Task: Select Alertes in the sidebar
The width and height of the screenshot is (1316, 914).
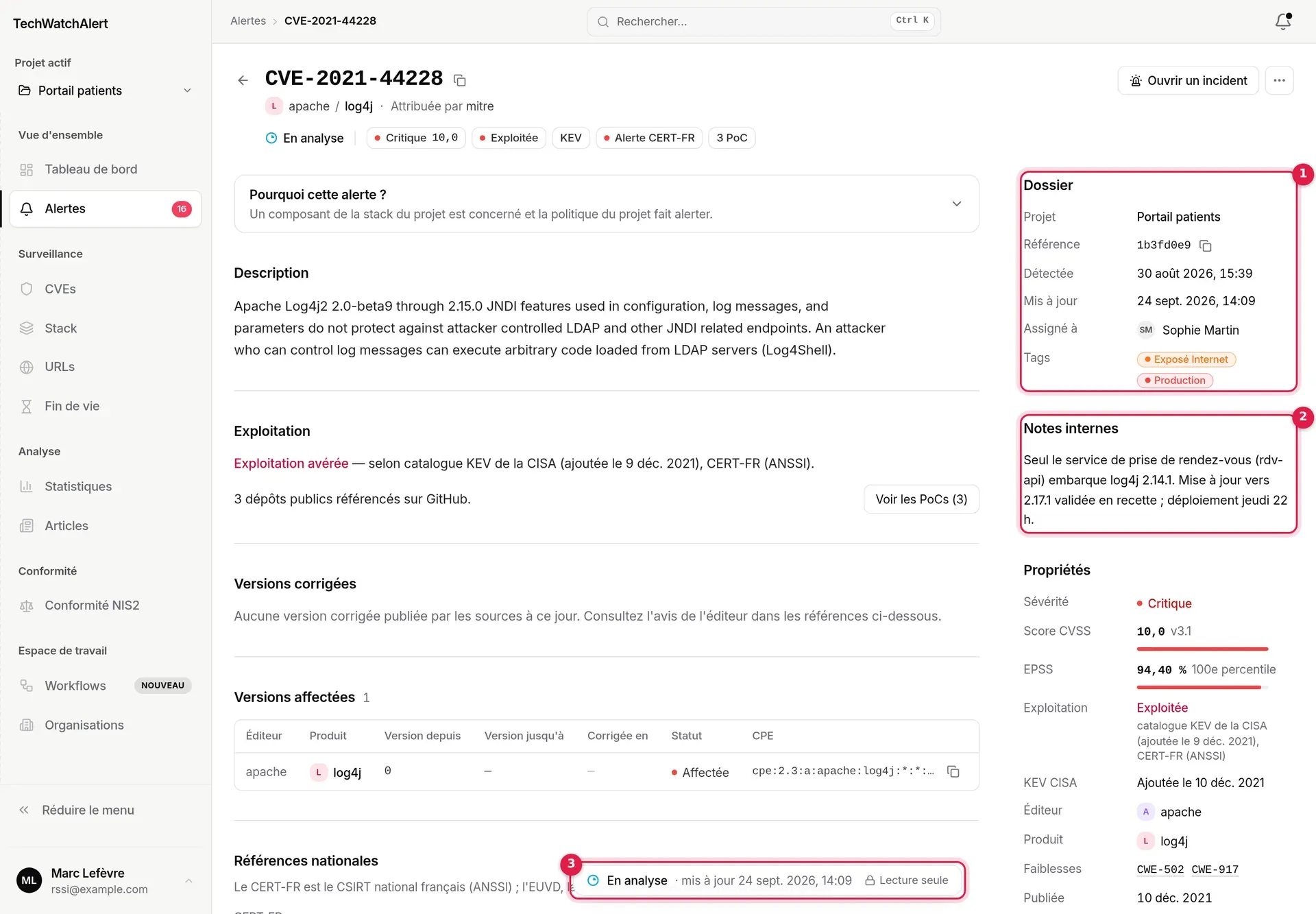Action: coord(105,208)
